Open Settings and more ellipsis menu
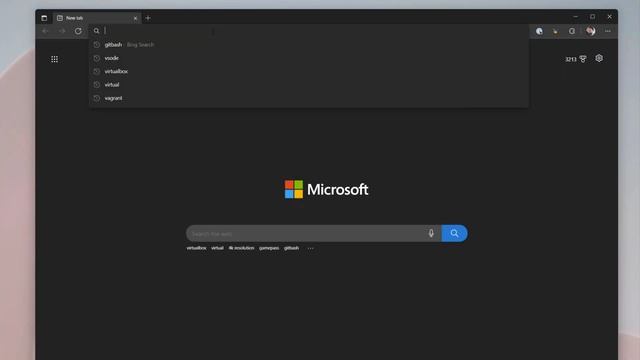This screenshot has height=360, width=640. (x=608, y=31)
